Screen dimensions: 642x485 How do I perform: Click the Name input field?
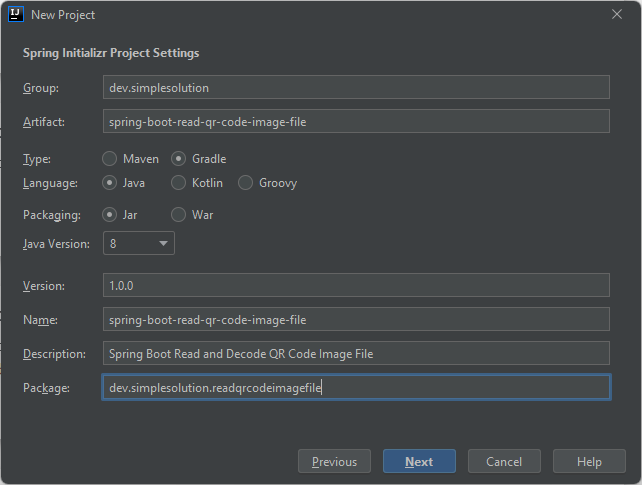pos(356,319)
